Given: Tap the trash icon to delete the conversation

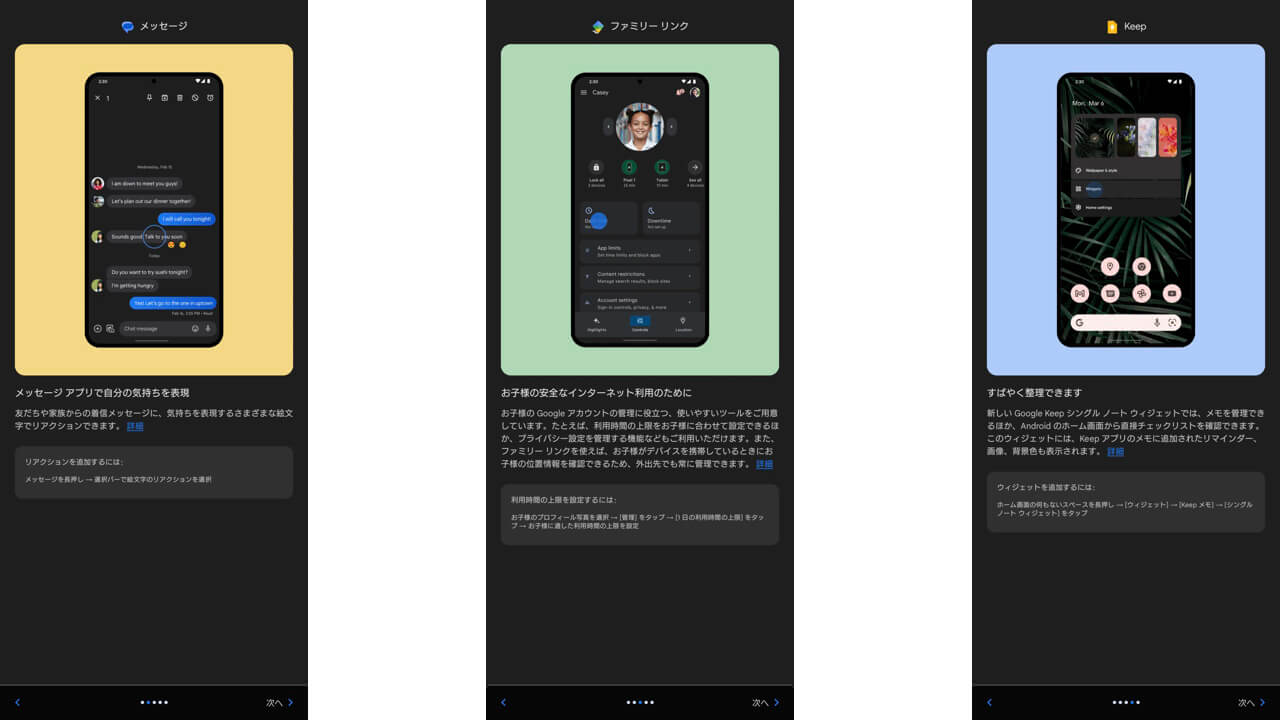Looking at the screenshot, I should [180, 97].
